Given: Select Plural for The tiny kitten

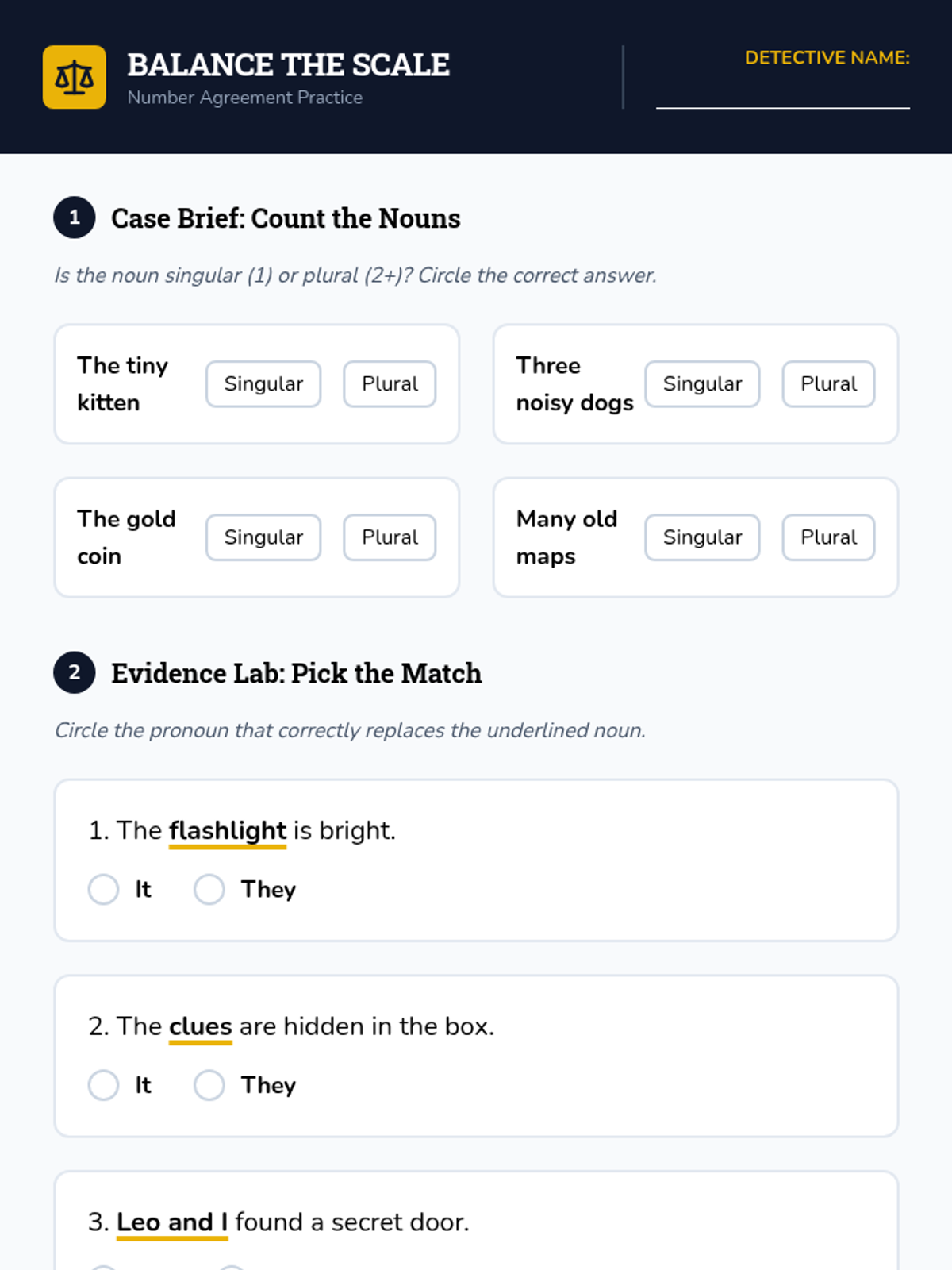Looking at the screenshot, I should click(x=390, y=384).
